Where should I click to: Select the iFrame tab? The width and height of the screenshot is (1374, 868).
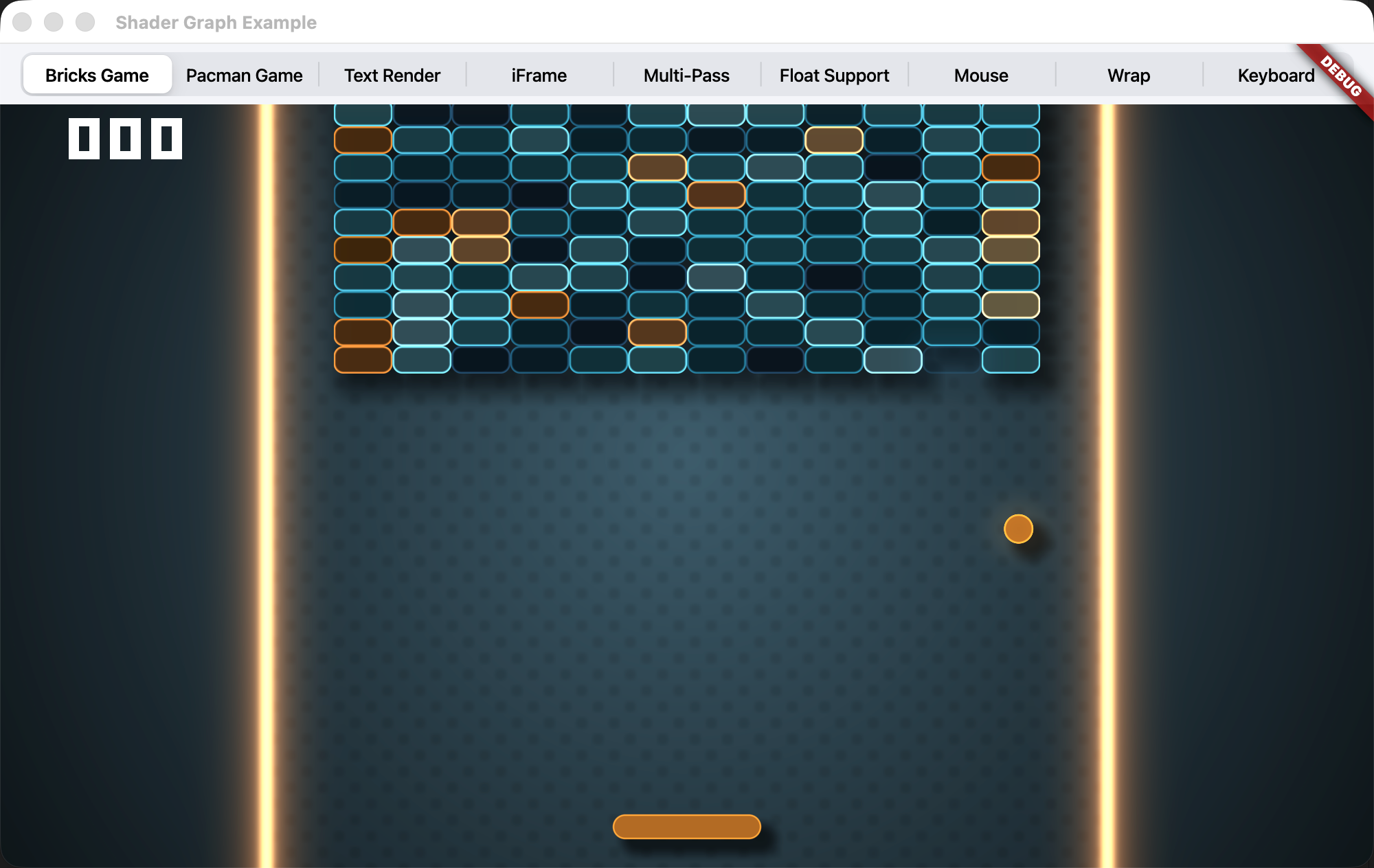[539, 76]
